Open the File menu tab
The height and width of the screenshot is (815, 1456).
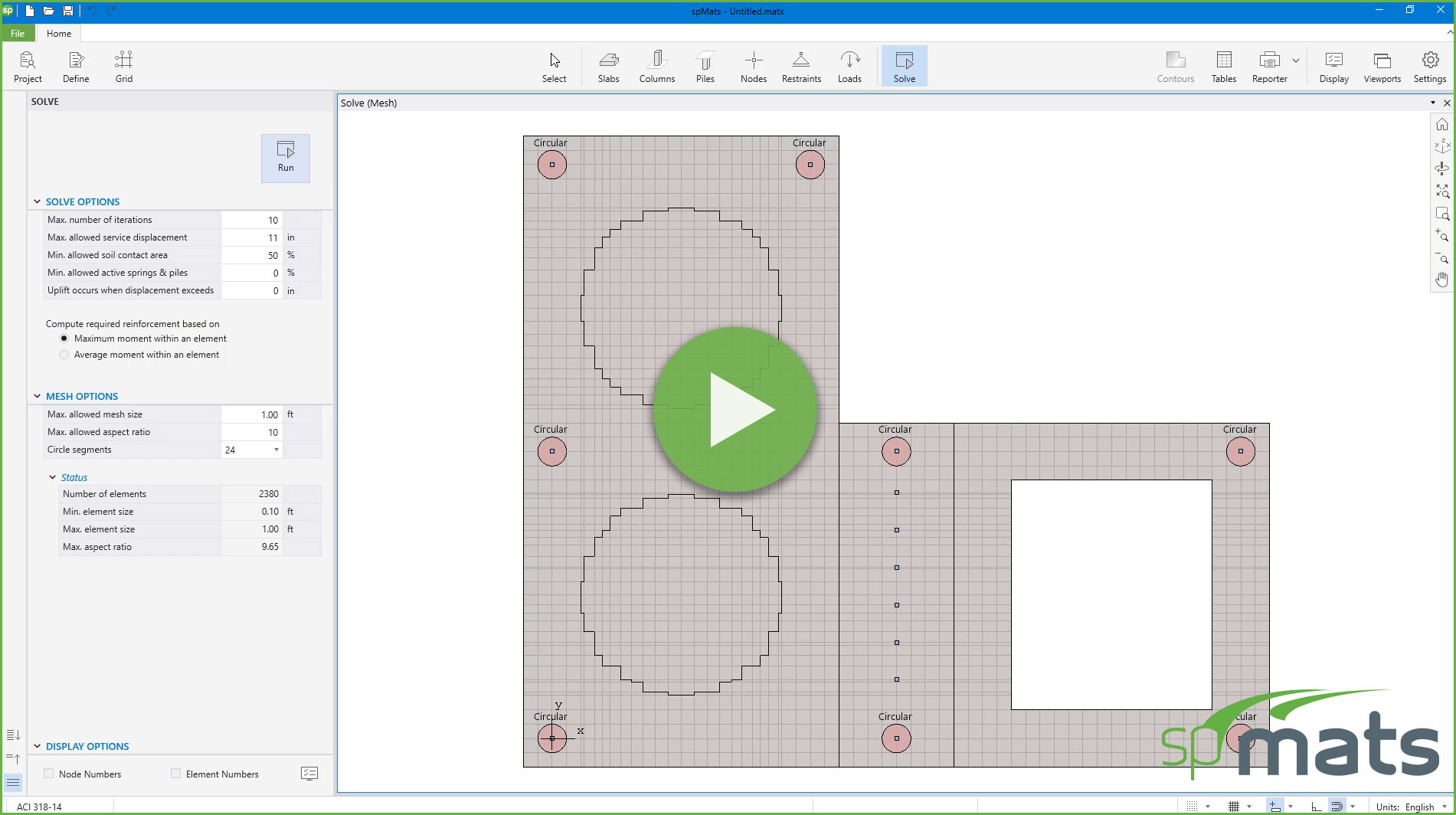coord(18,33)
